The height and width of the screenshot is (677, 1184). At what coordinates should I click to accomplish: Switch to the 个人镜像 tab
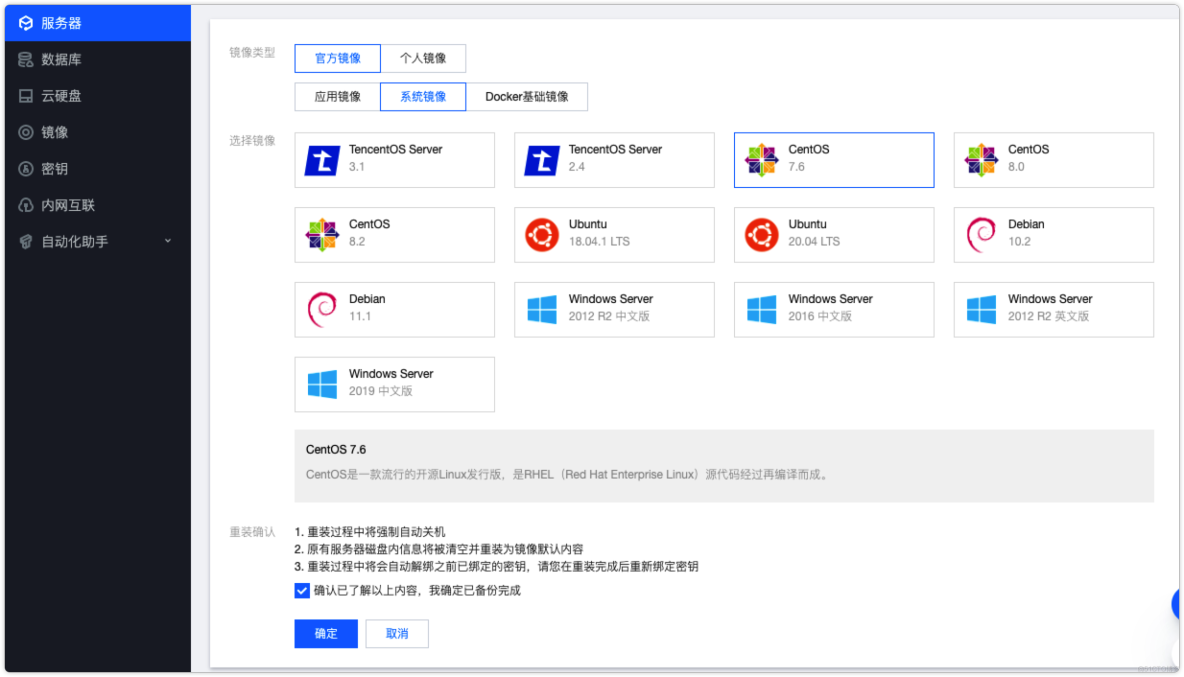tap(423, 58)
